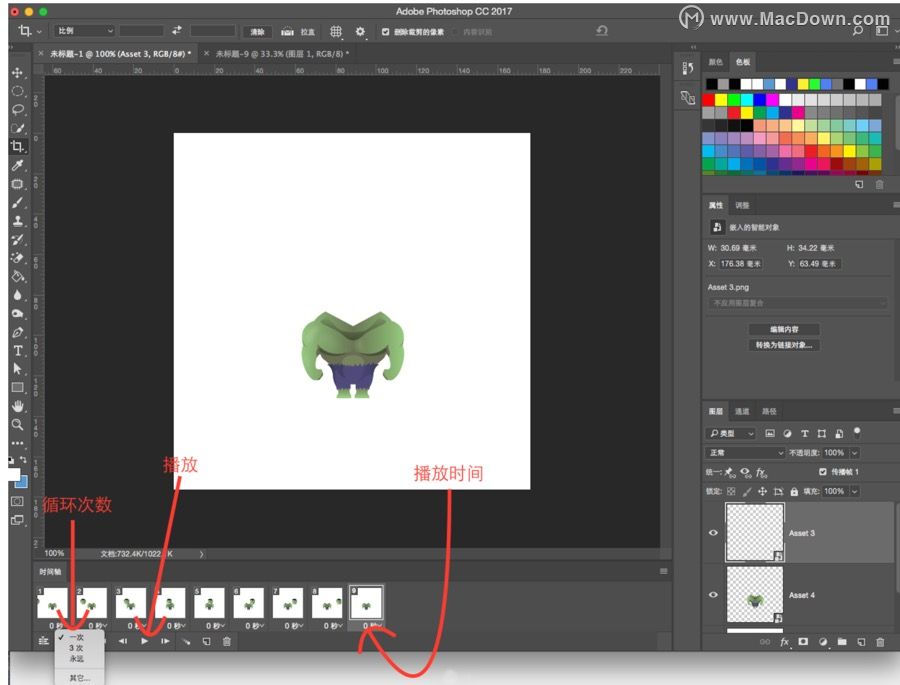
Task: Click the crop overlay grid icon
Action: [336, 32]
